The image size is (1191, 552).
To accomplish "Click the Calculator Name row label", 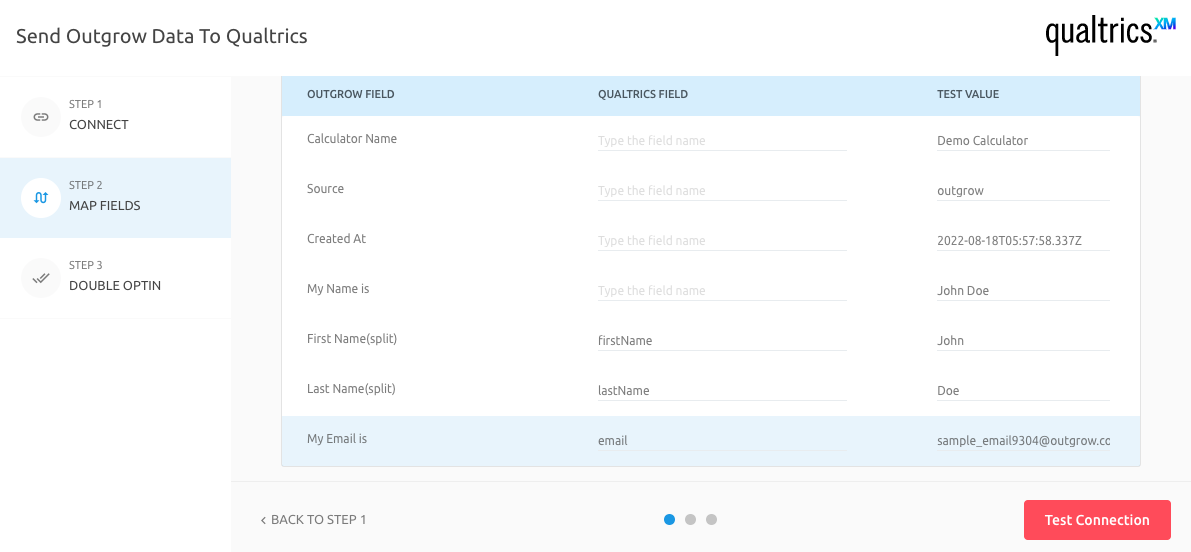I will [x=352, y=139].
